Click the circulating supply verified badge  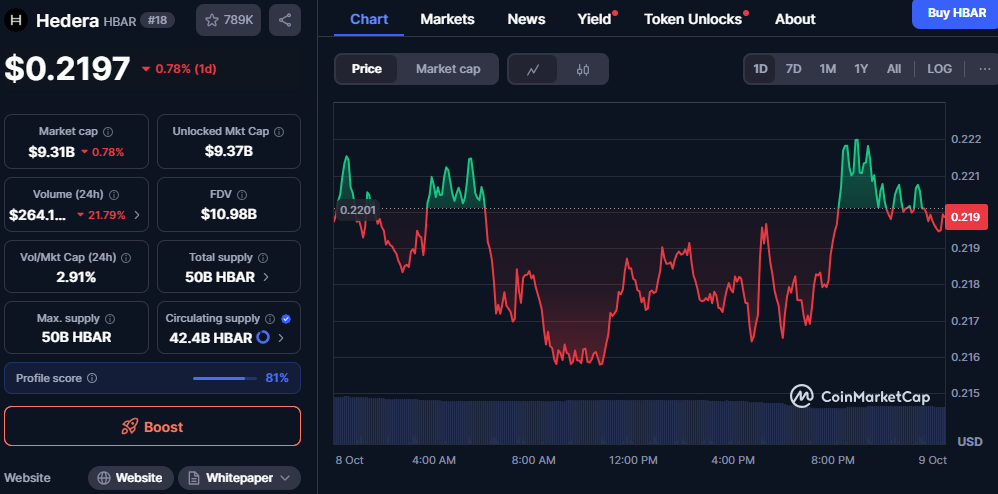coord(286,318)
